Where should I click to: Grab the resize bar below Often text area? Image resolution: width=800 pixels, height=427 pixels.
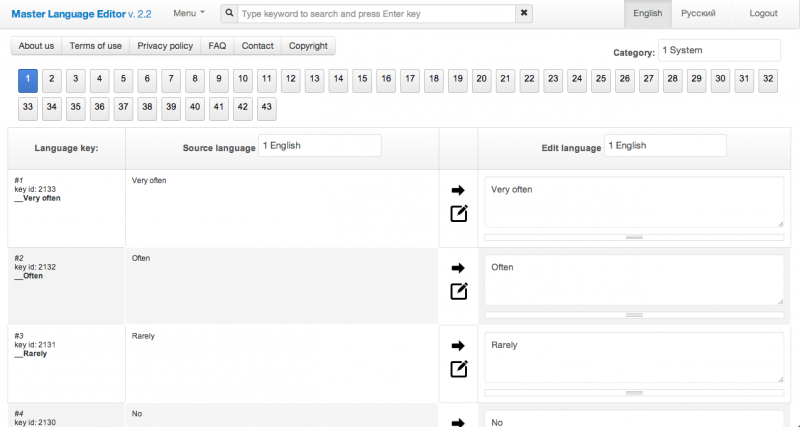pos(634,315)
